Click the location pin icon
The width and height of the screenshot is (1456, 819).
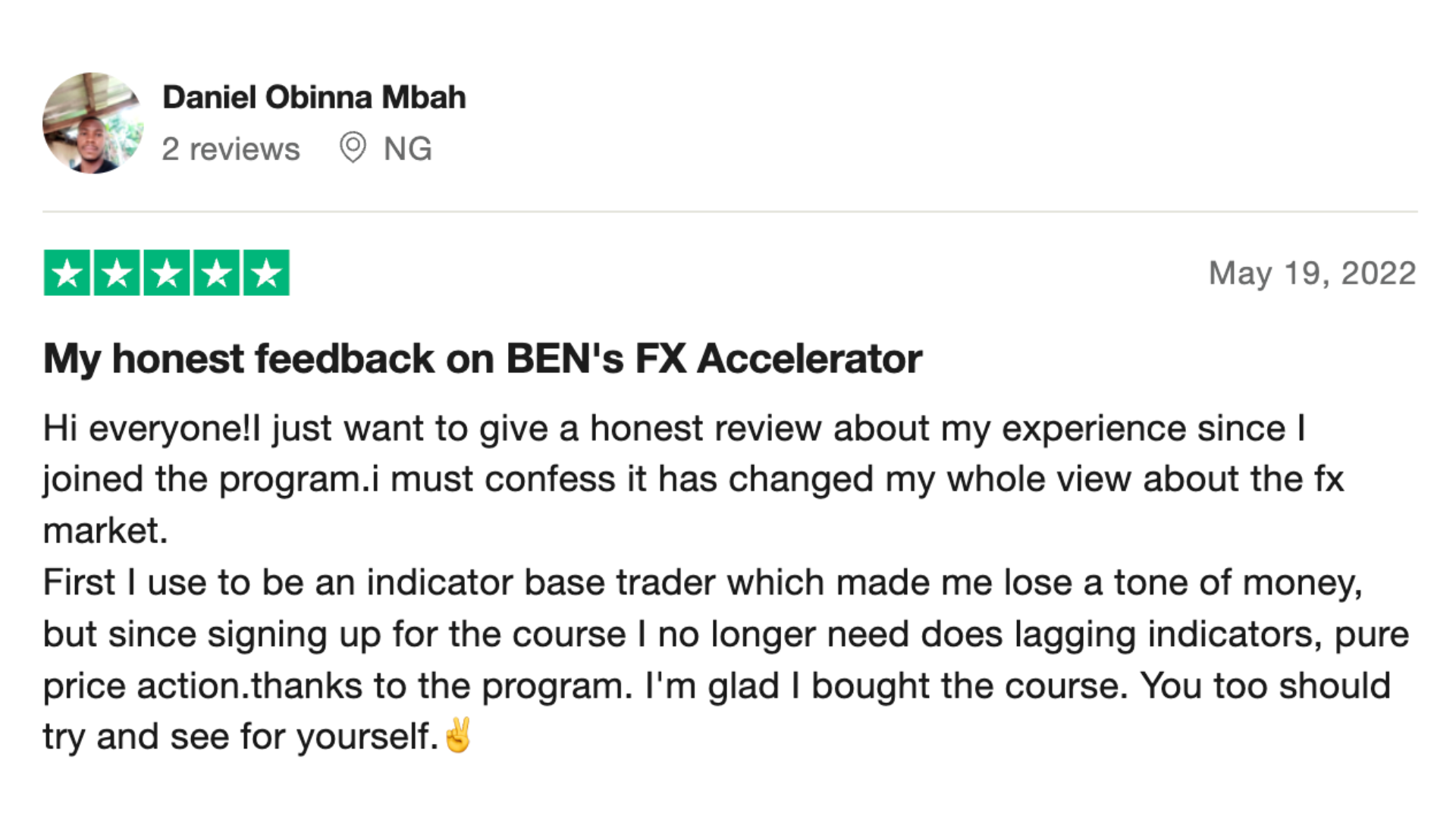click(x=353, y=147)
